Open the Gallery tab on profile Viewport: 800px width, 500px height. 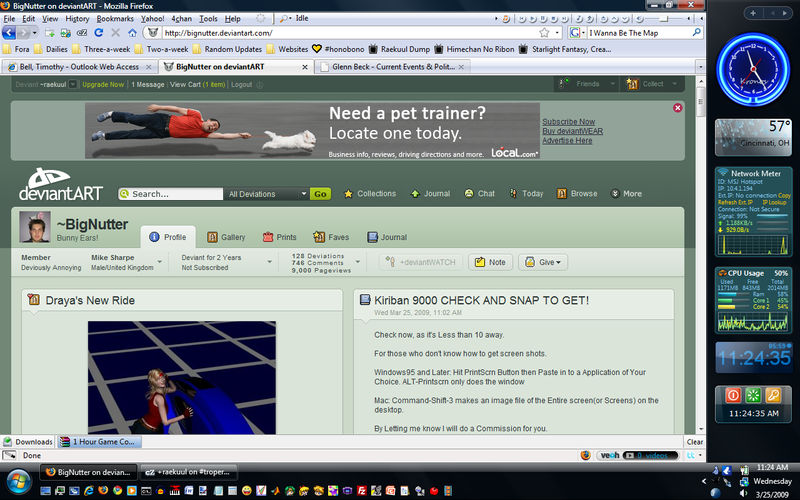click(x=227, y=237)
